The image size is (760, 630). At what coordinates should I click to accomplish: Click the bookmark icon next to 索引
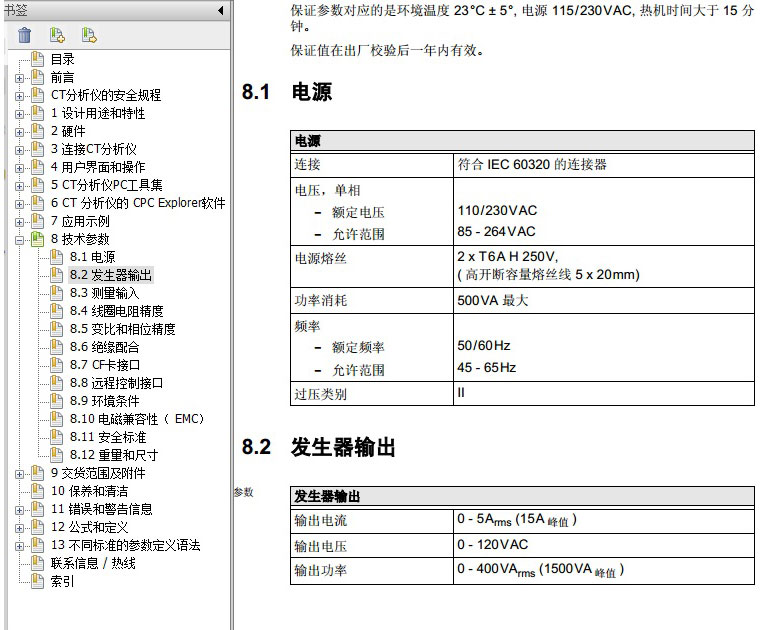pos(38,581)
